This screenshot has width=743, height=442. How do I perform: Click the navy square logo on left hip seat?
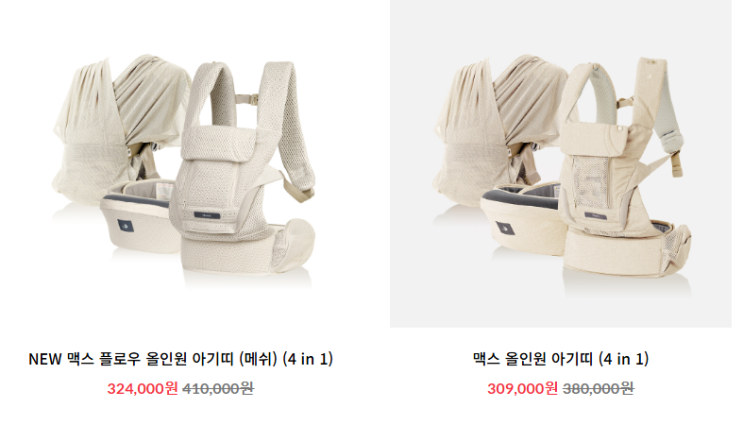[125, 226]
